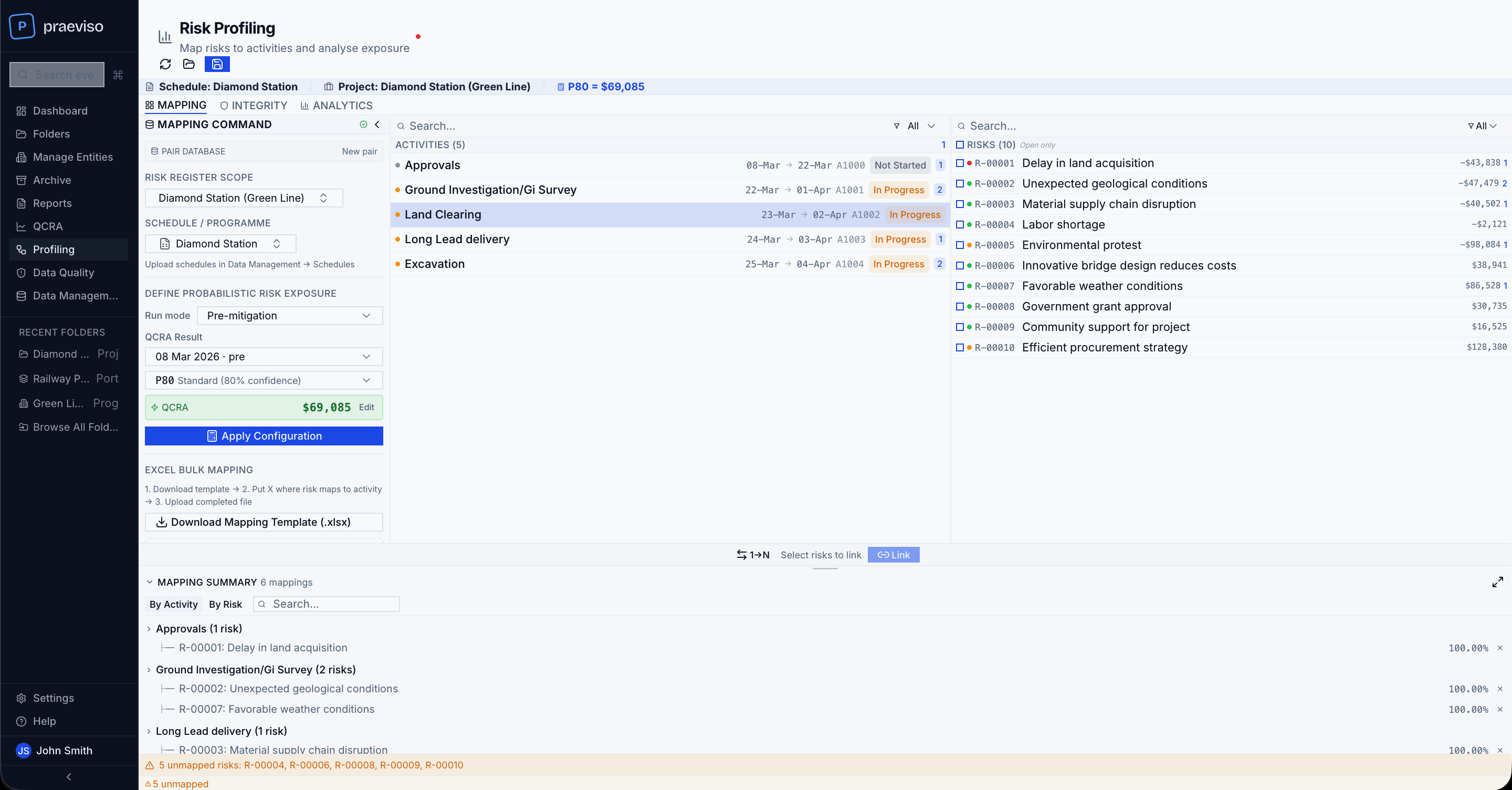Open the Run mode Pre-mitigation dropdown
Viewport: 1512px width, 790px height.
point(289,315)
